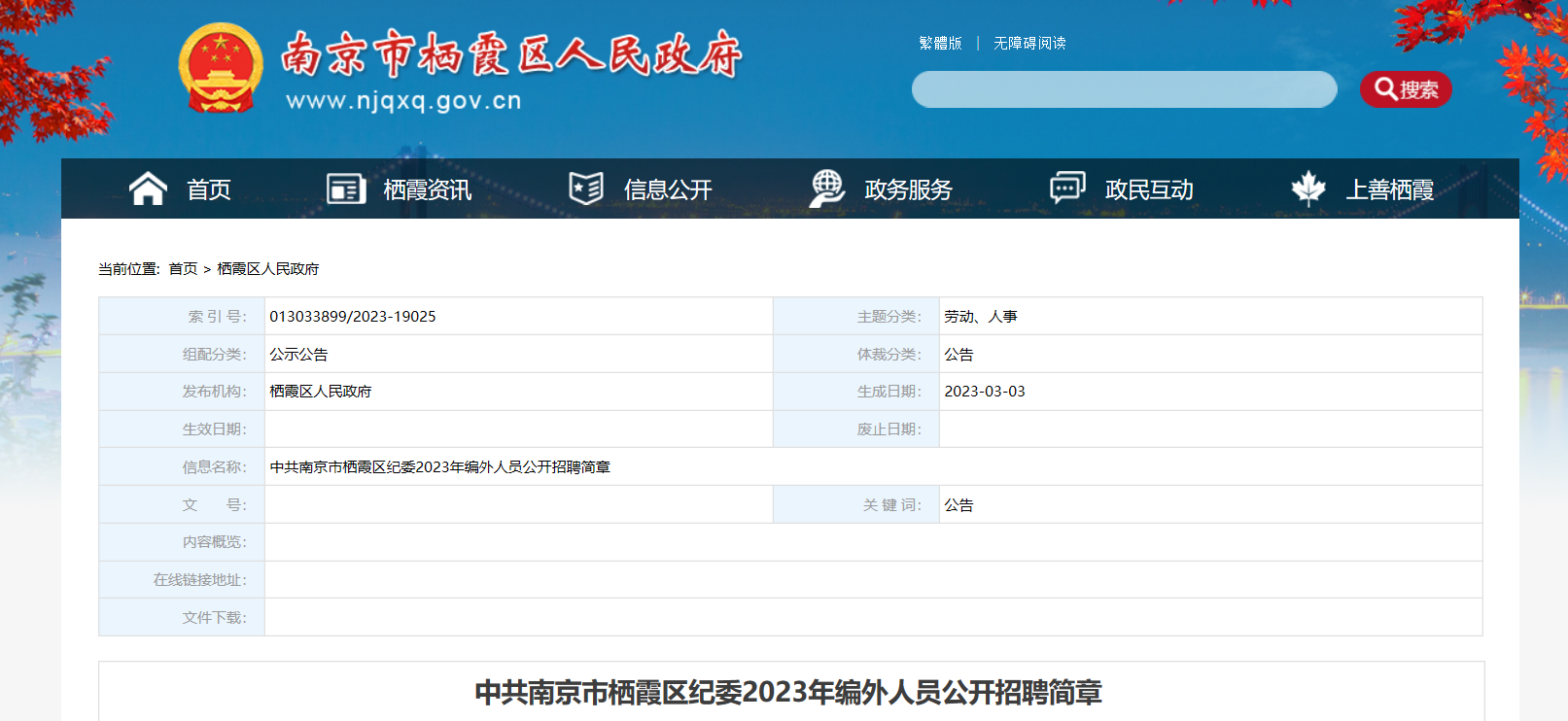Open the 政民互动 menu item

pos(1149,189)
